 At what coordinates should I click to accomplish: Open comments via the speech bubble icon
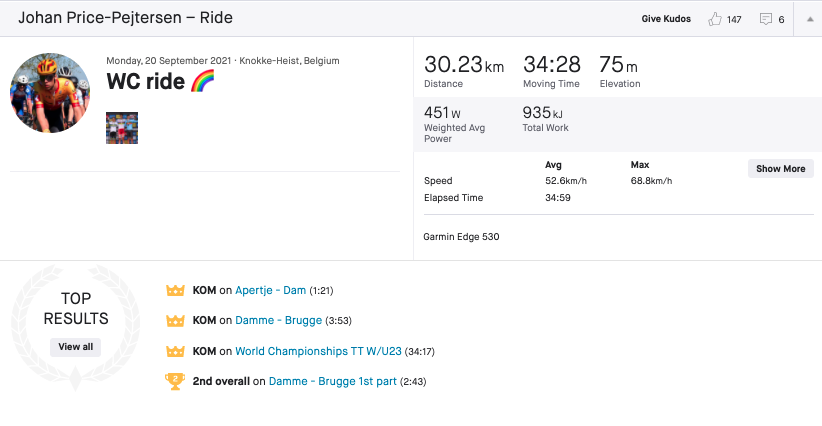click(766, 19)
